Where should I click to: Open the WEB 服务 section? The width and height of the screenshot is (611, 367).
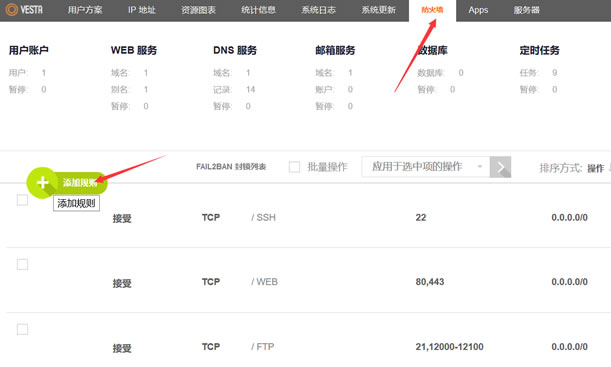coord(134,50)
